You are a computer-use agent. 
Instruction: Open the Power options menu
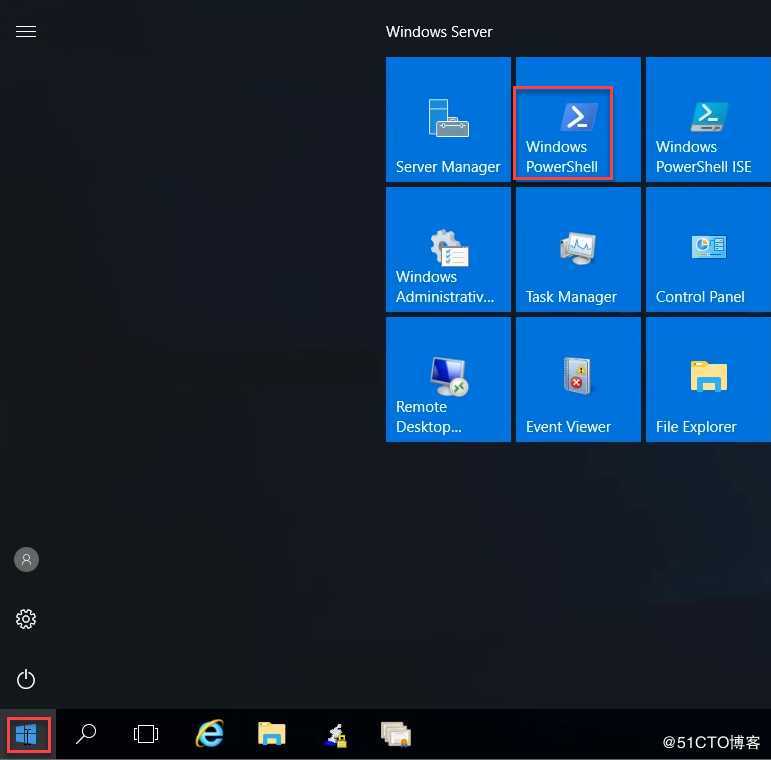tap(26, 680)
